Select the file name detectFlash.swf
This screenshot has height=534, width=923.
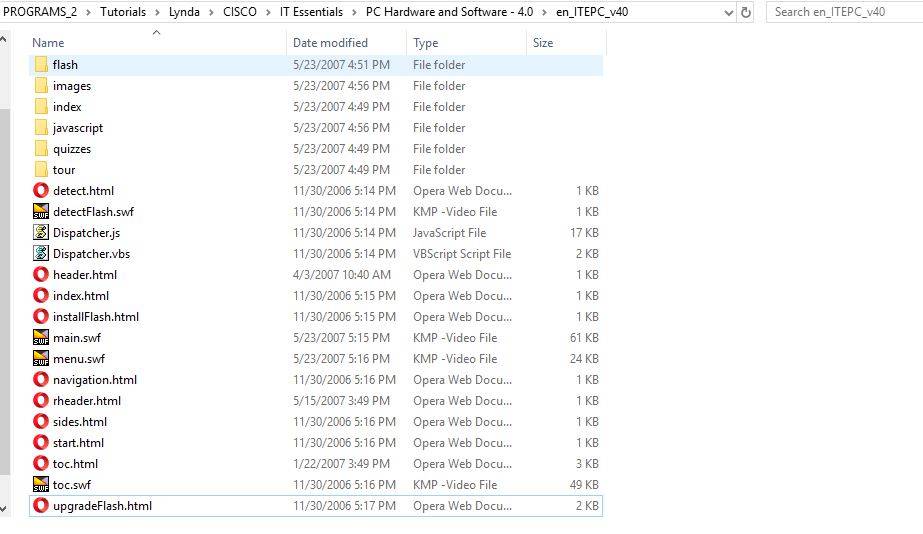(x=94, y=212)
